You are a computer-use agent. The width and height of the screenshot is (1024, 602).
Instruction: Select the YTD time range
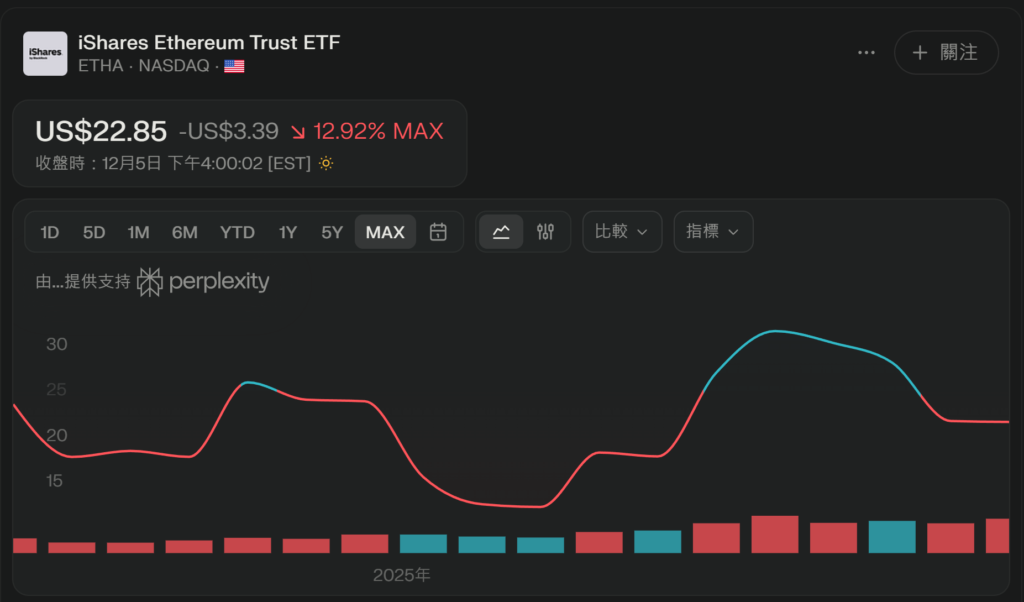237,232
